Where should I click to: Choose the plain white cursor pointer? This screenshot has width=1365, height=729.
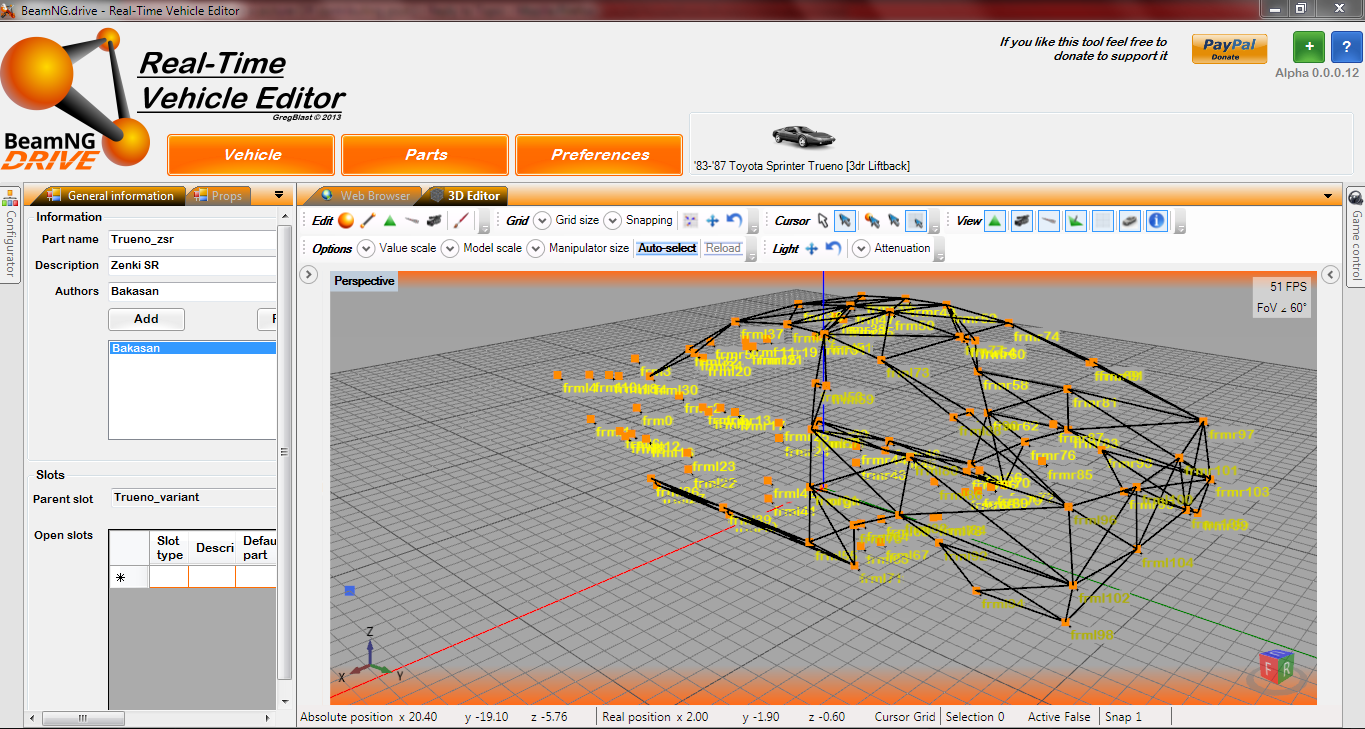823,221
